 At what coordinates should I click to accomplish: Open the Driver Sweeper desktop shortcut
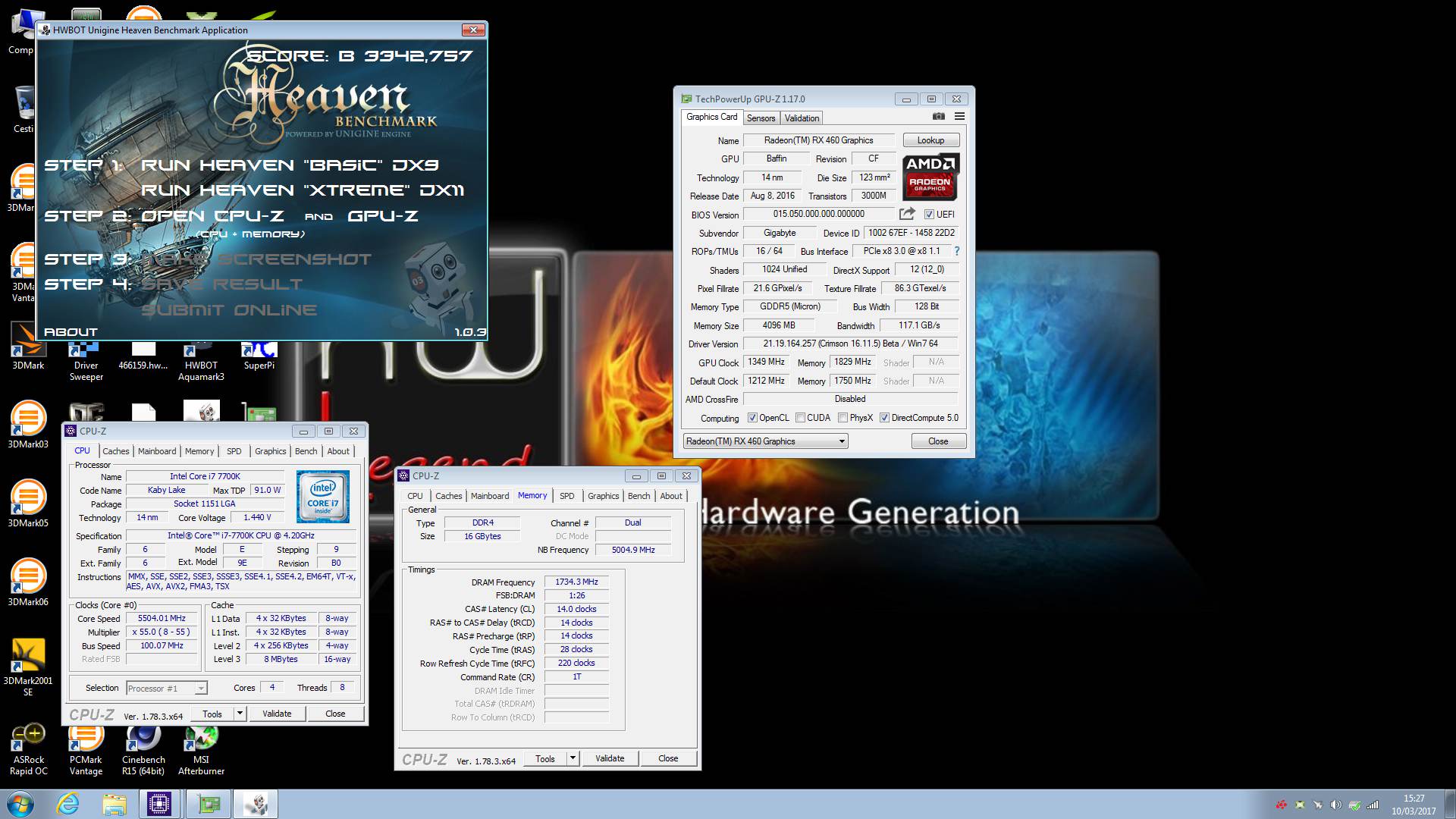tap(86, 361)
